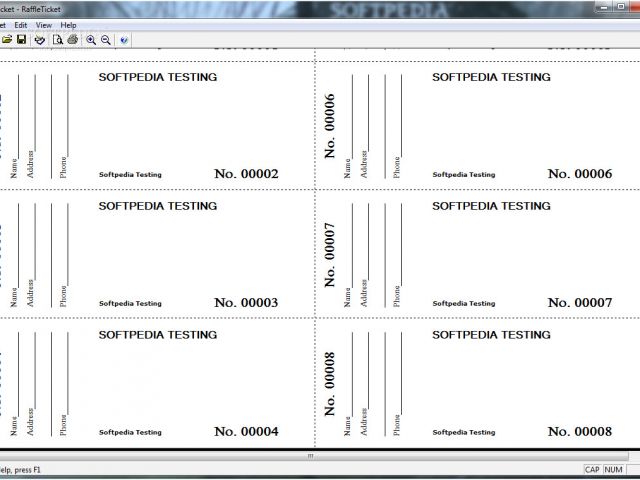640x480 pixels.
Task: Zoom in with the magnifier plus icon
Action: (x=91, y=40)
